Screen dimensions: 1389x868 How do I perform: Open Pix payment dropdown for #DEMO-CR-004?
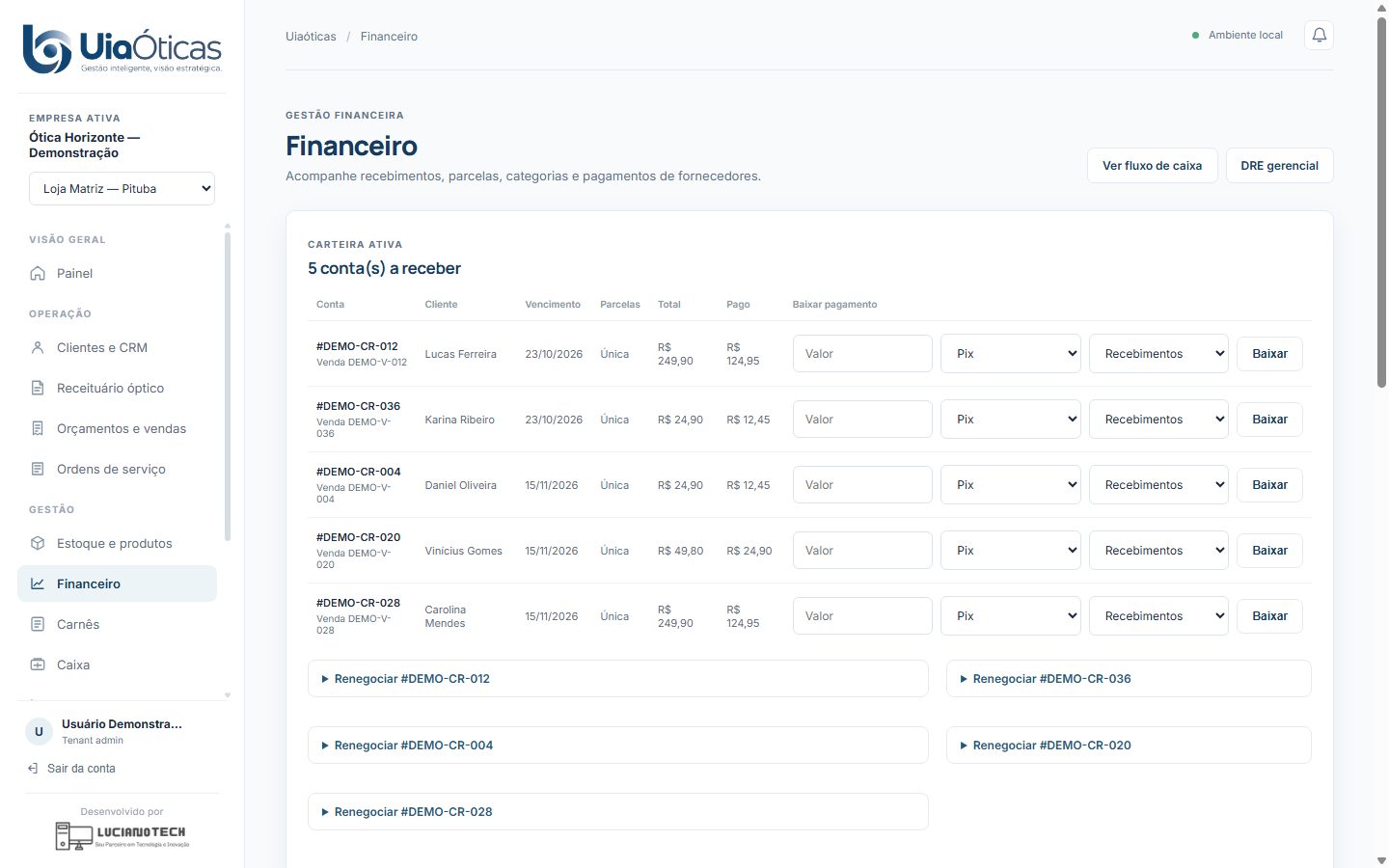point(1011,485)
